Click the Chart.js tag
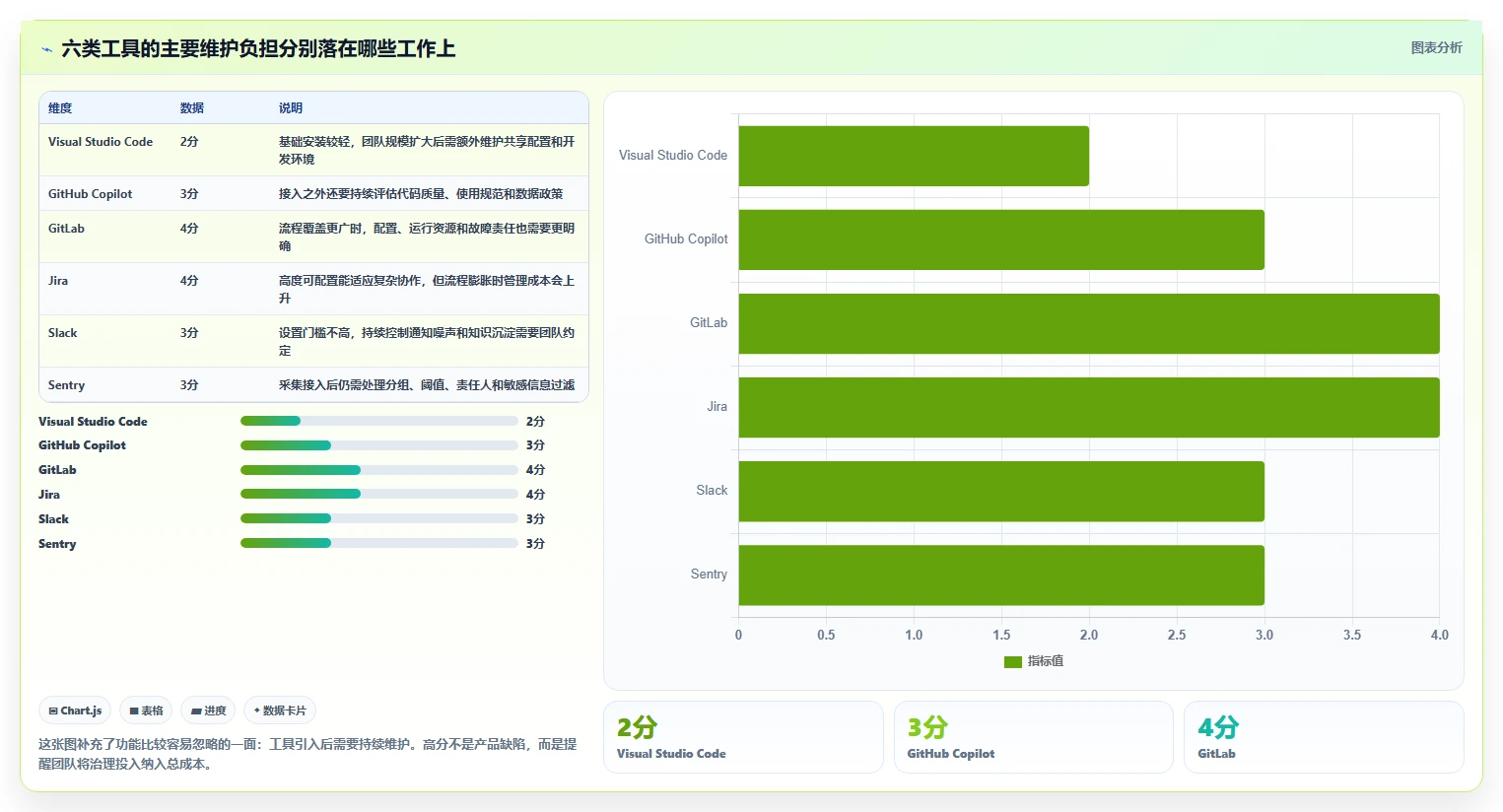1503x812 pixels. (75, 710)
